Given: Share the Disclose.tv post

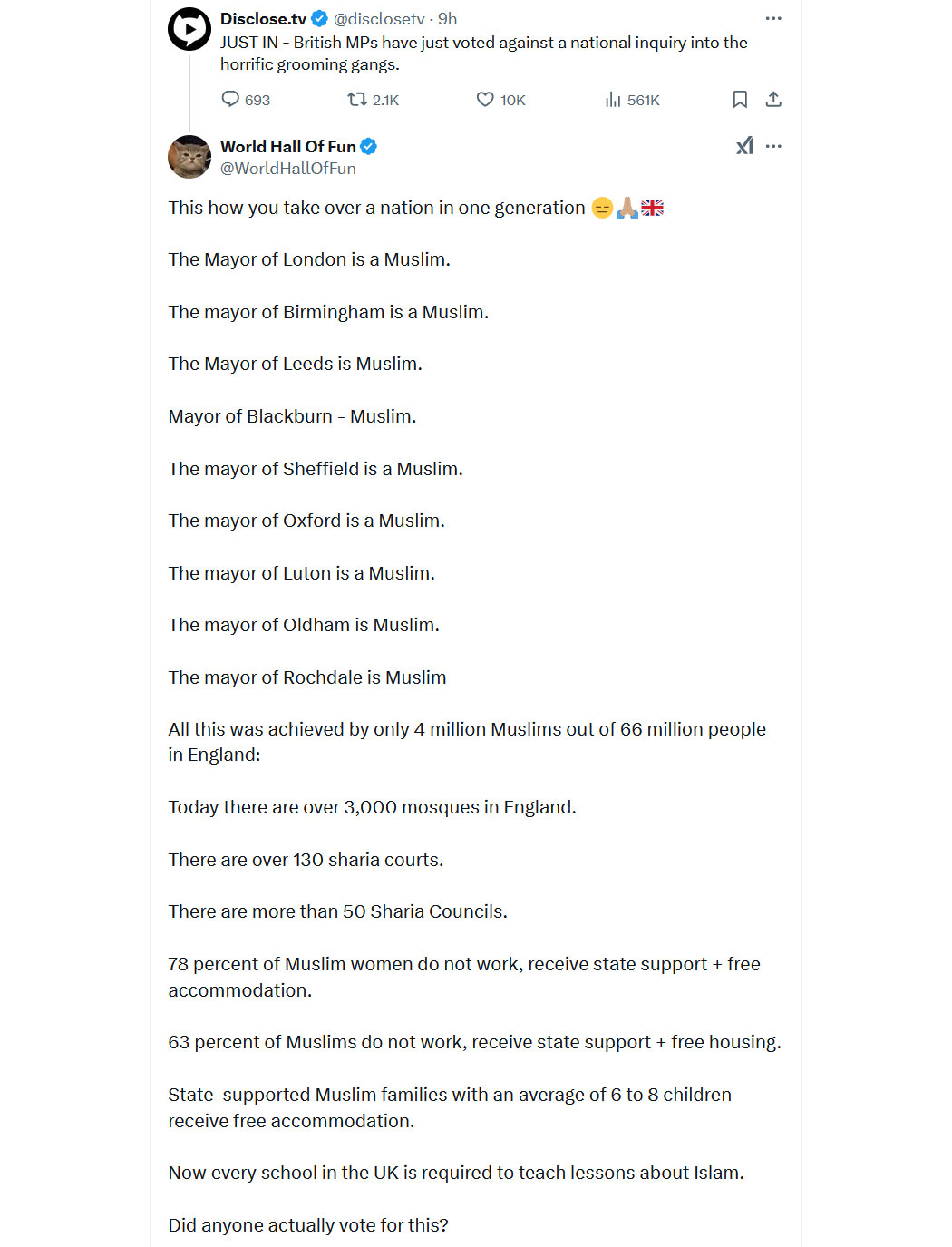Looking at the screenshot, I should click(773, 100).
